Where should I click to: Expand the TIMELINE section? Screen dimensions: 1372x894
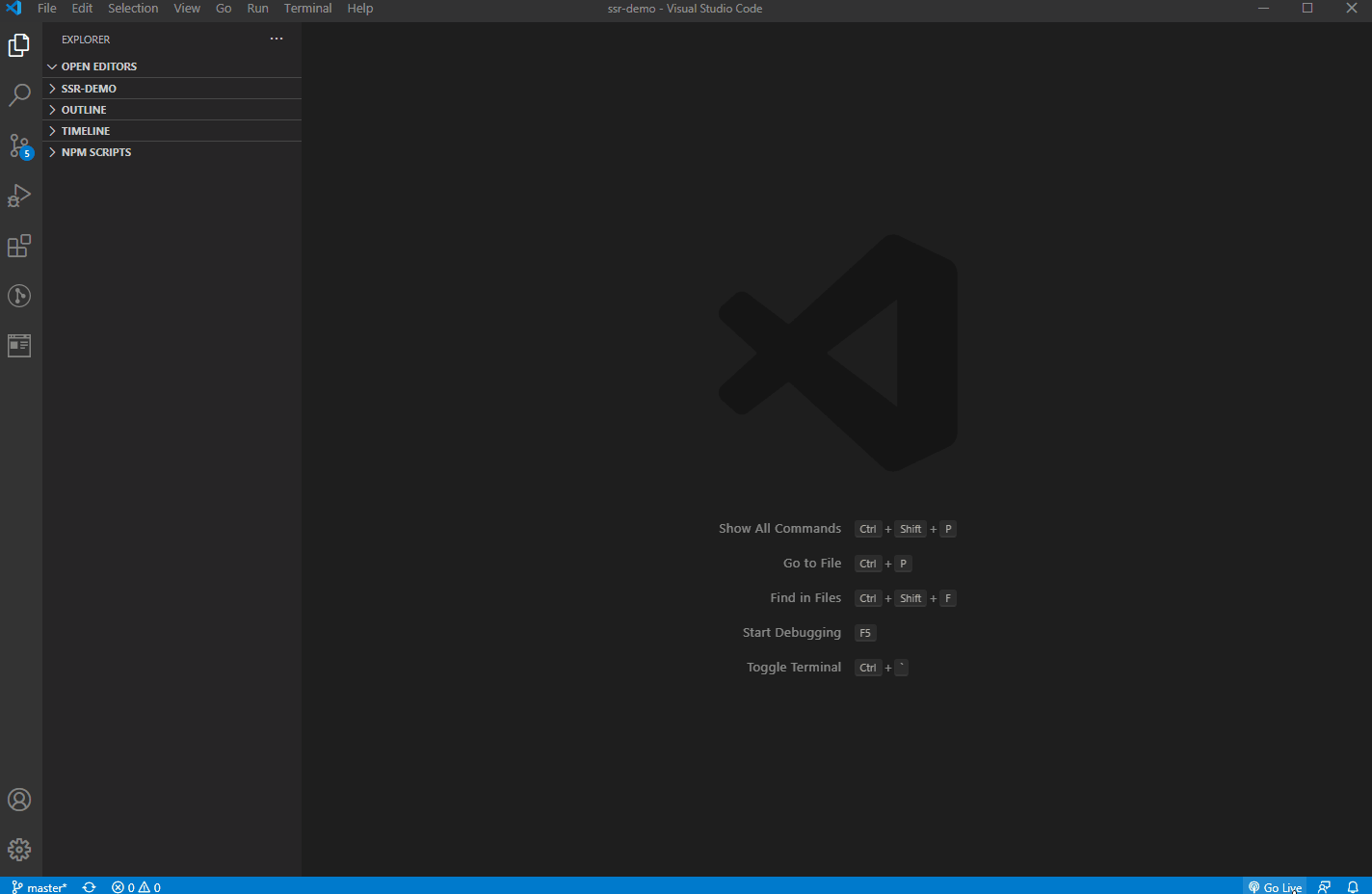pos(171,131)
